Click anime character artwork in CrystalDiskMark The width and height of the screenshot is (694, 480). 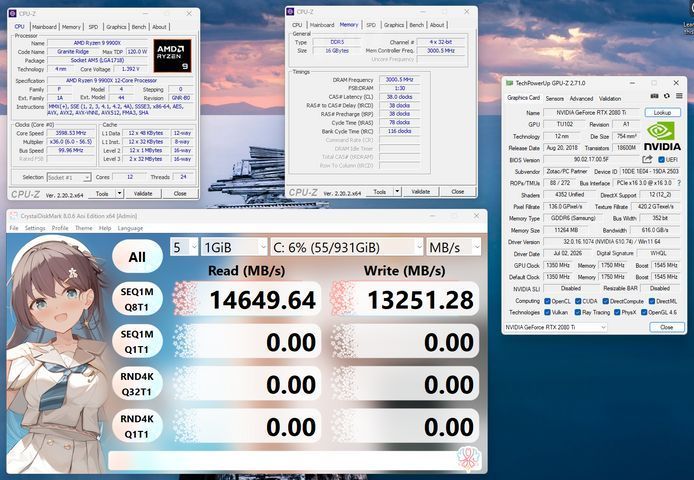[57, 354]
